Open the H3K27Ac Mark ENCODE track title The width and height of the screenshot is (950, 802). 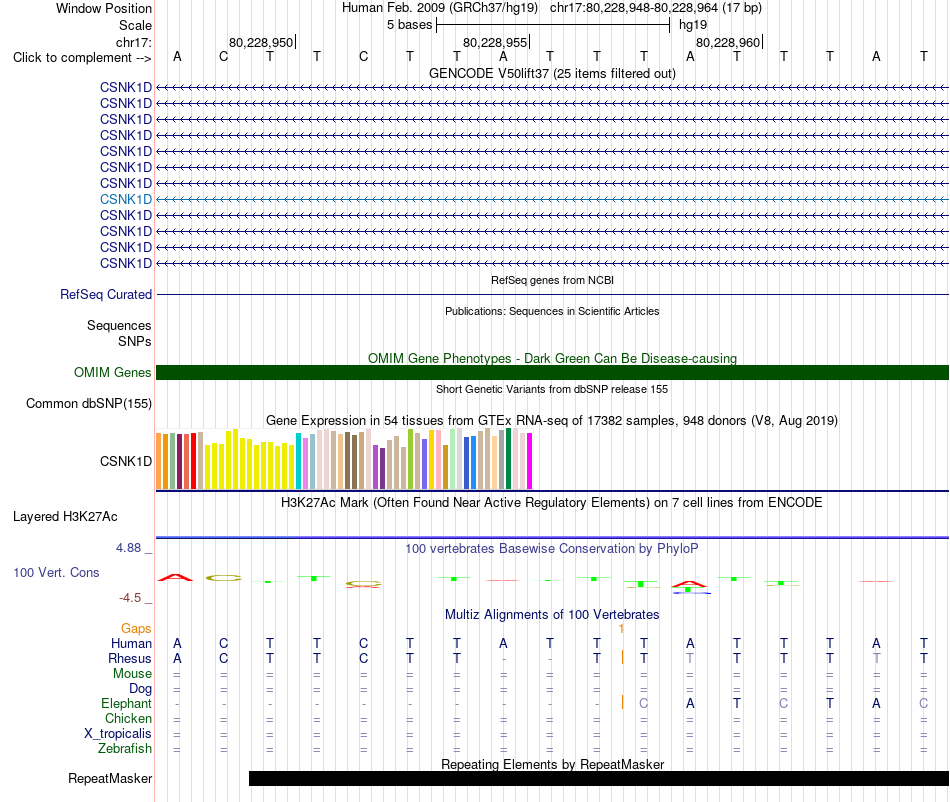click(x=552, y=503)
